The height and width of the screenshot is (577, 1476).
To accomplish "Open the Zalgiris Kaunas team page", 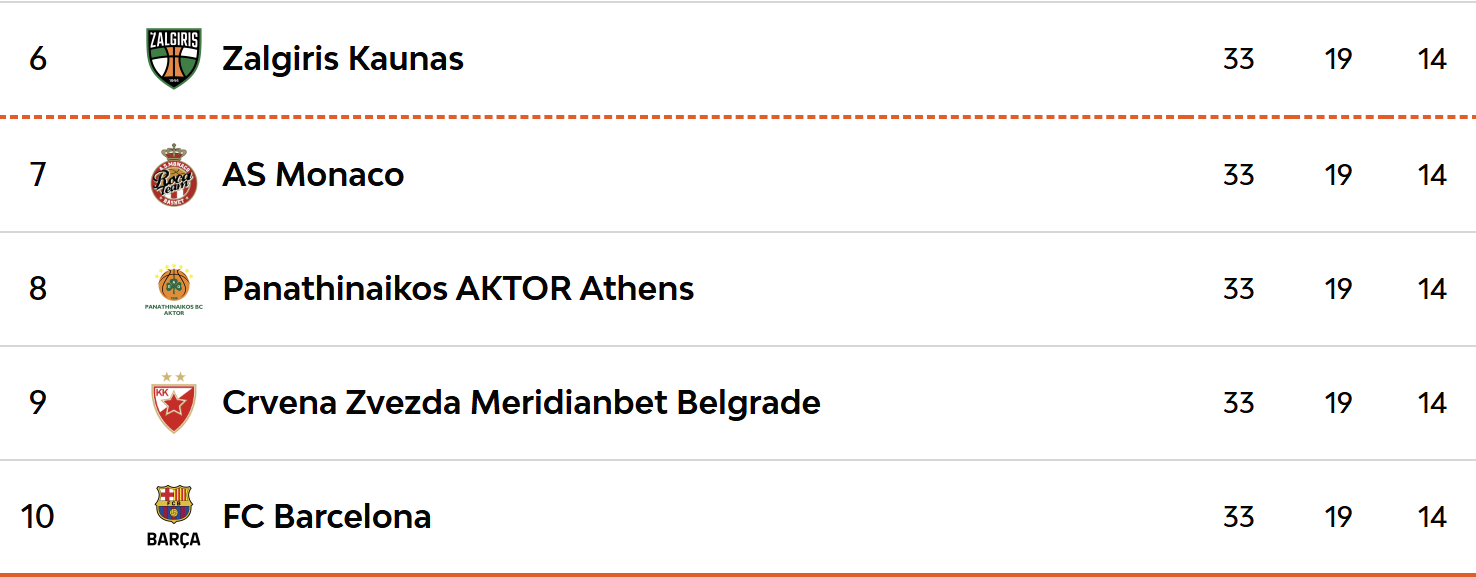I will tap(342, 59).
